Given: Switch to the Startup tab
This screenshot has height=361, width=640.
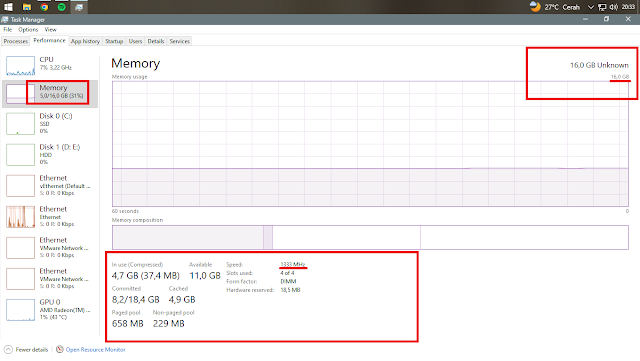Looking at the screenshot, I should click(x=114, y=41).
